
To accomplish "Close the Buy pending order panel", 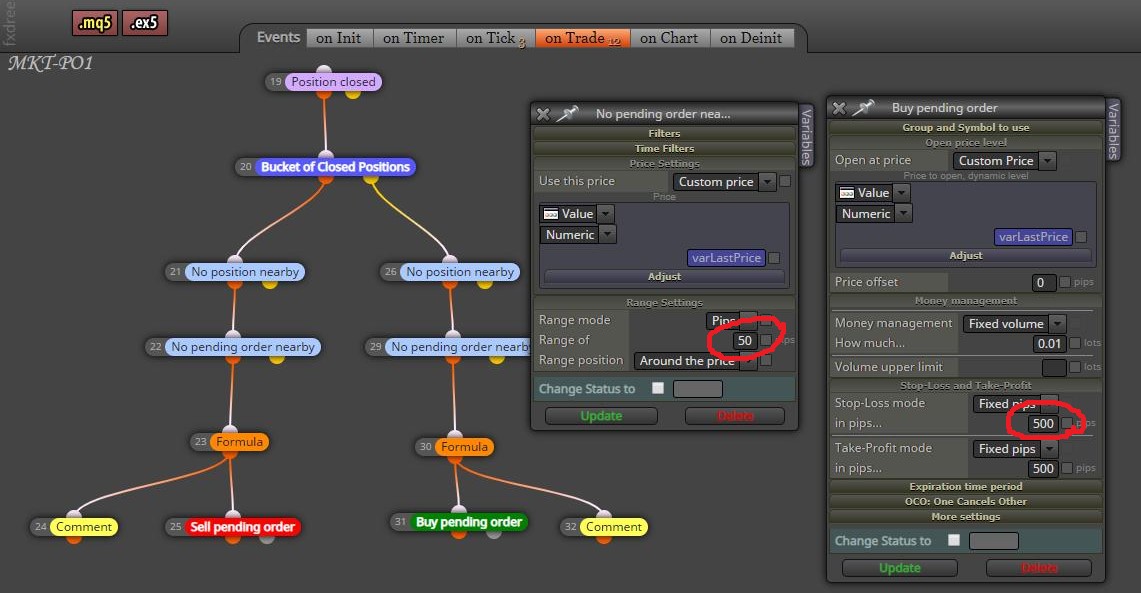I will [839, 108].
